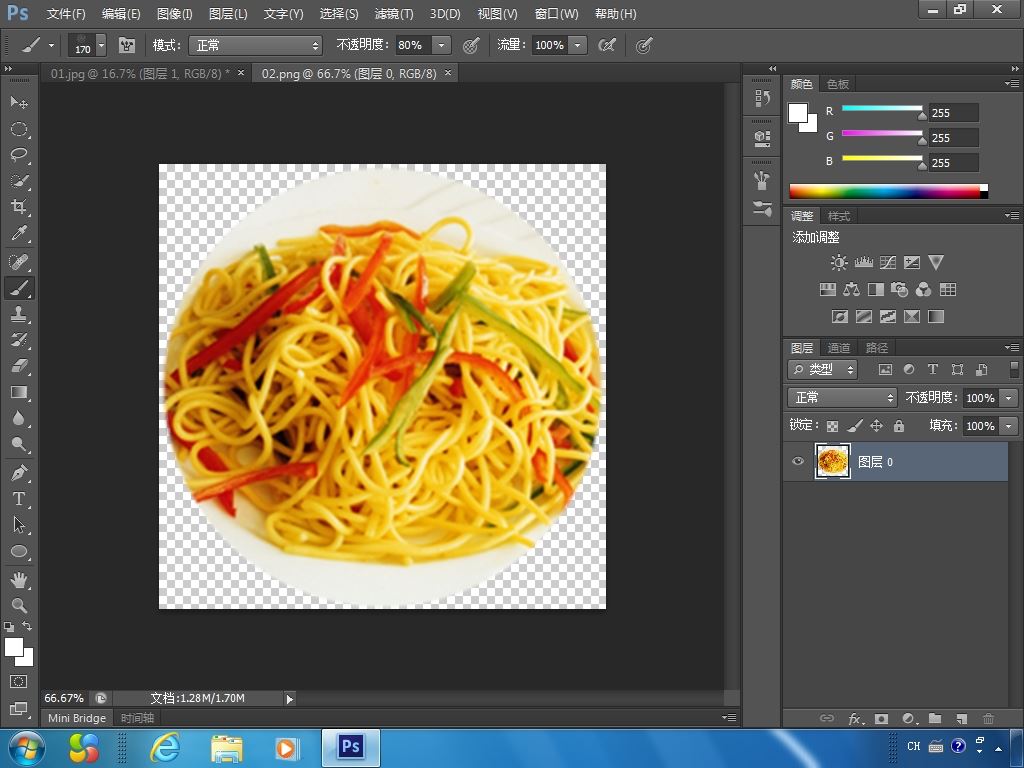
Task: Select the Ellipse shape tool
Action: 19,552
